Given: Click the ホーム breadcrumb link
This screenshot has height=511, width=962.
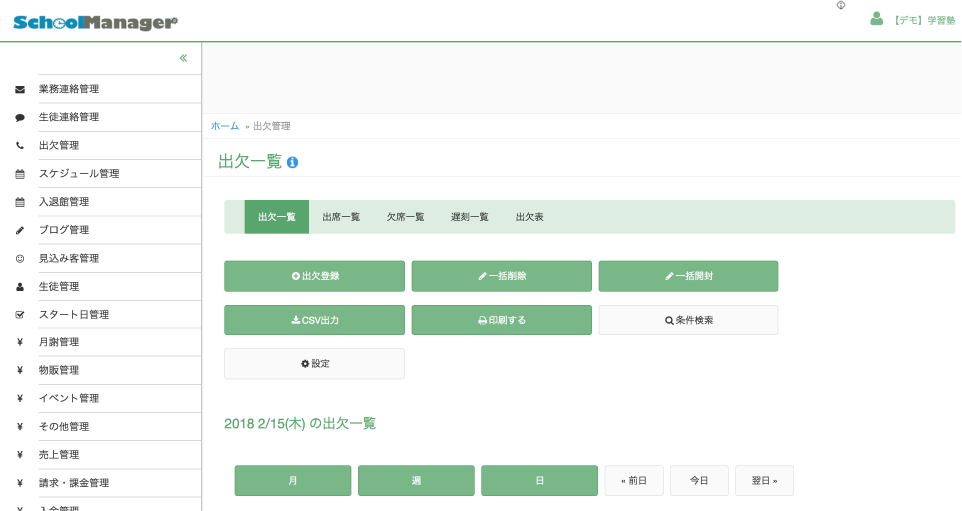Looking at the screenshot, I should pos(225,126).
